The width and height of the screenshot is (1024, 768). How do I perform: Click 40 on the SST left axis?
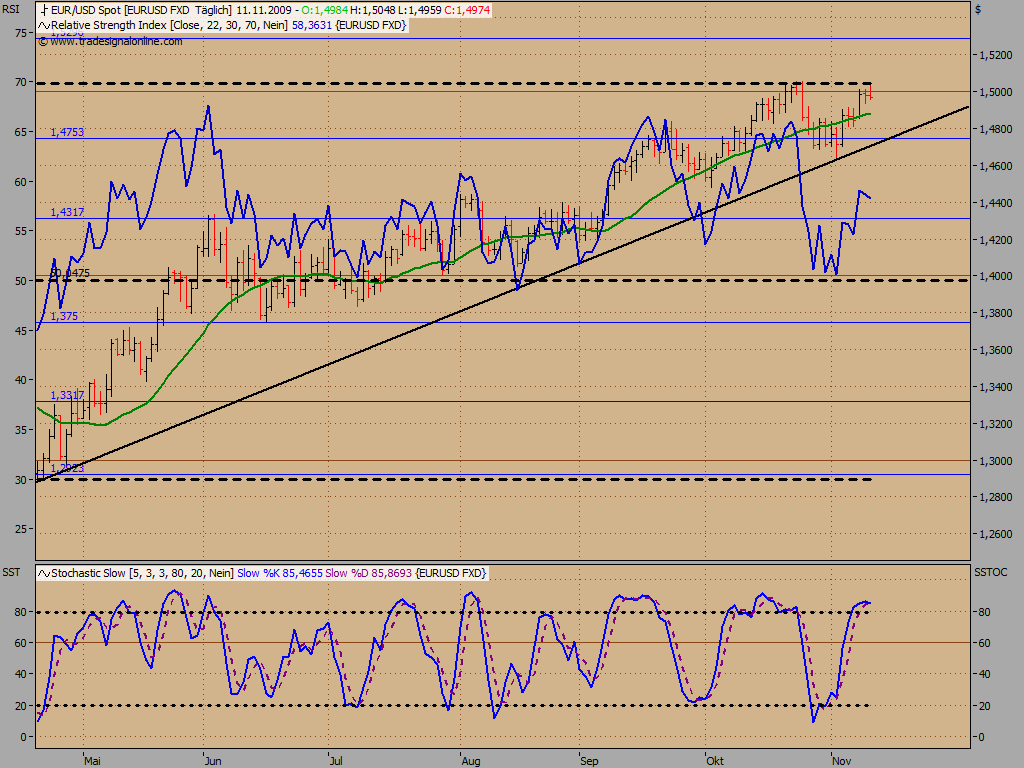coord(20,675)
